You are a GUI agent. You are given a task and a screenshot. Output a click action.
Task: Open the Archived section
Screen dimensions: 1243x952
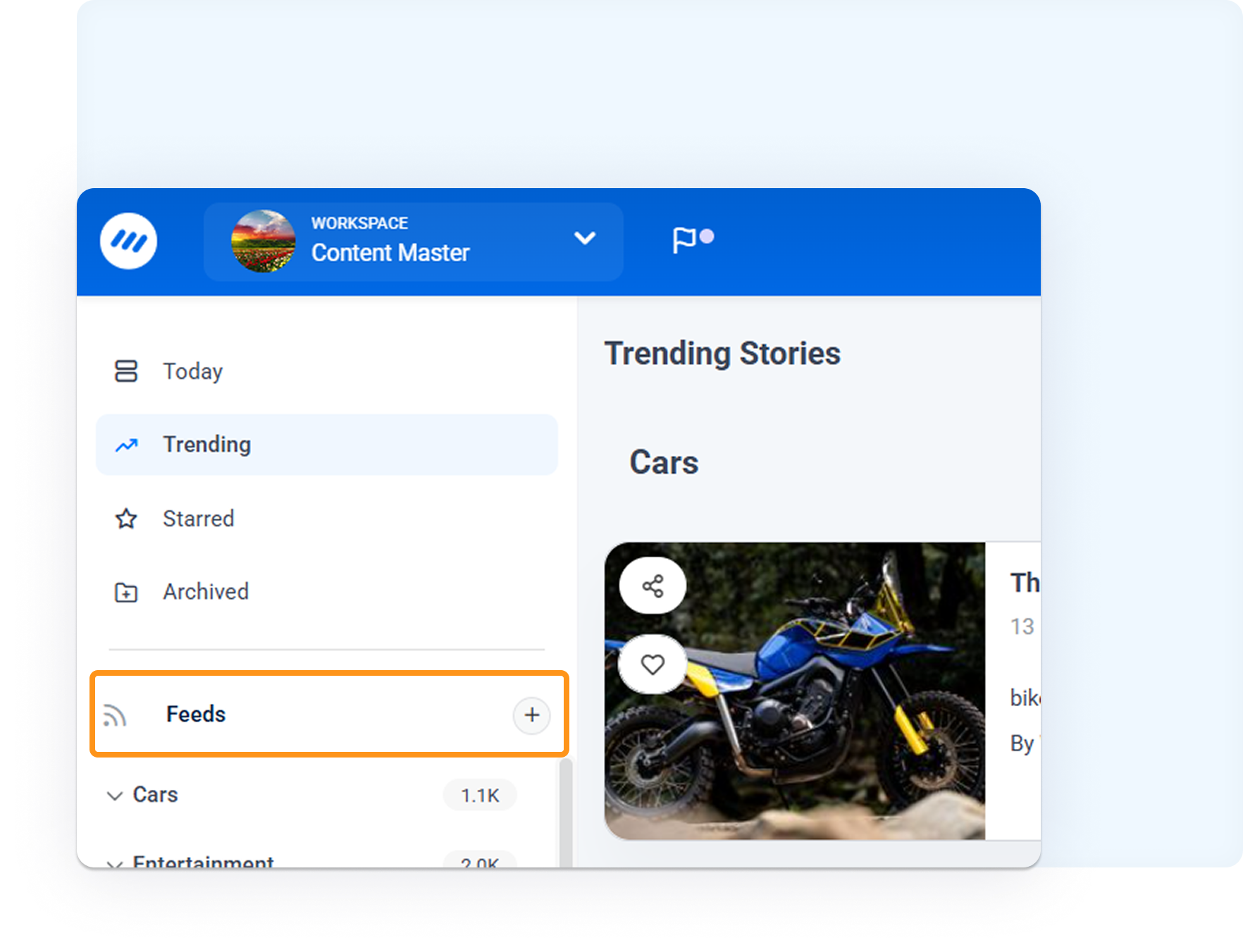[326, 592]
